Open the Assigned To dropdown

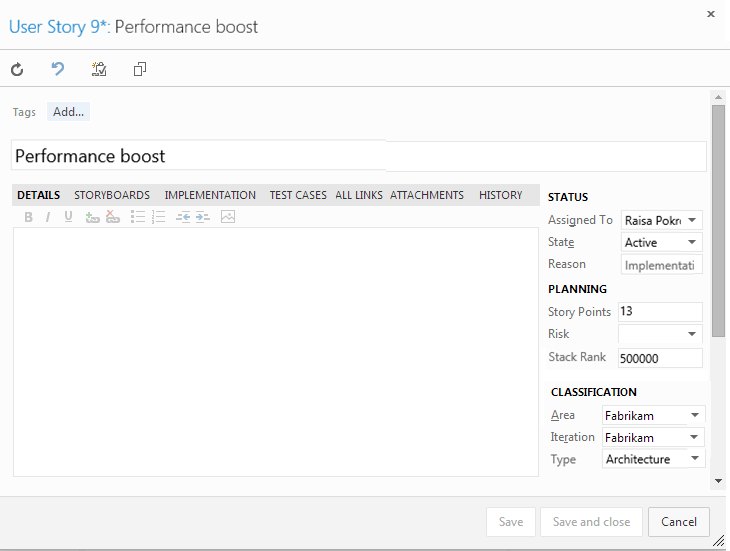pyautogui.click(x=692, y=220)
